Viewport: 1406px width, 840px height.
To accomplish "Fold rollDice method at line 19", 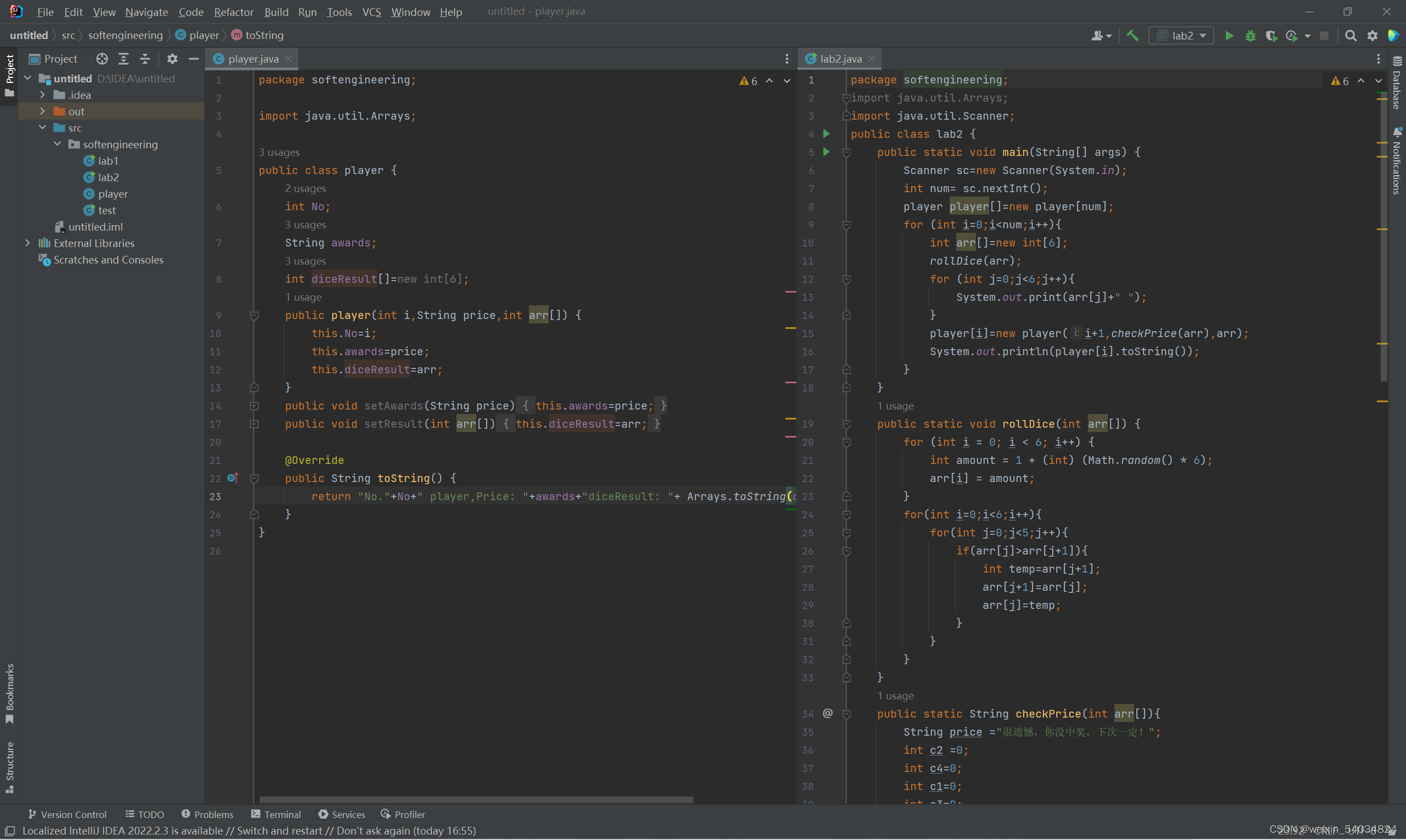I will pos(846,424).
